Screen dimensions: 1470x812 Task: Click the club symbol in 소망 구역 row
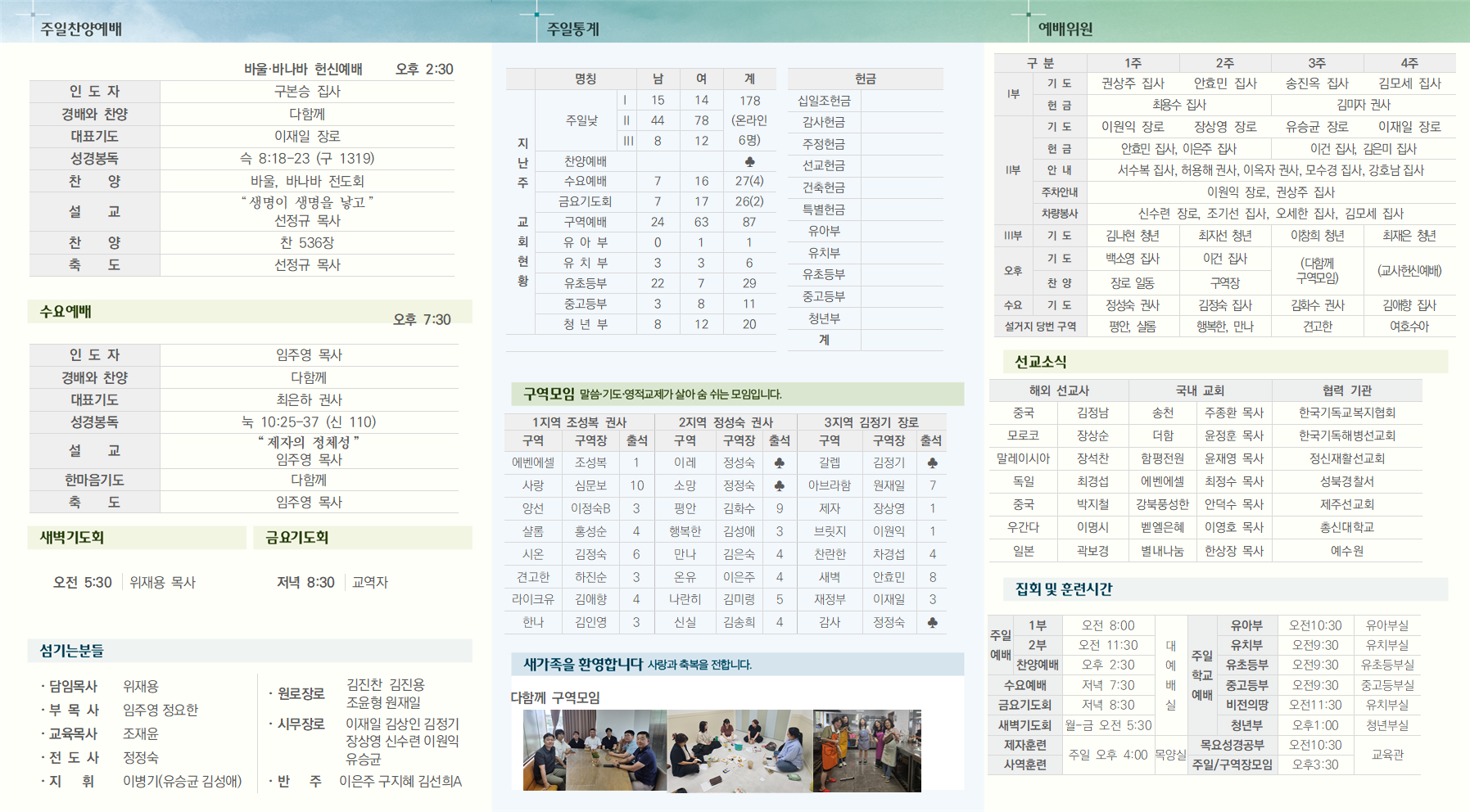tap(780, 485)
